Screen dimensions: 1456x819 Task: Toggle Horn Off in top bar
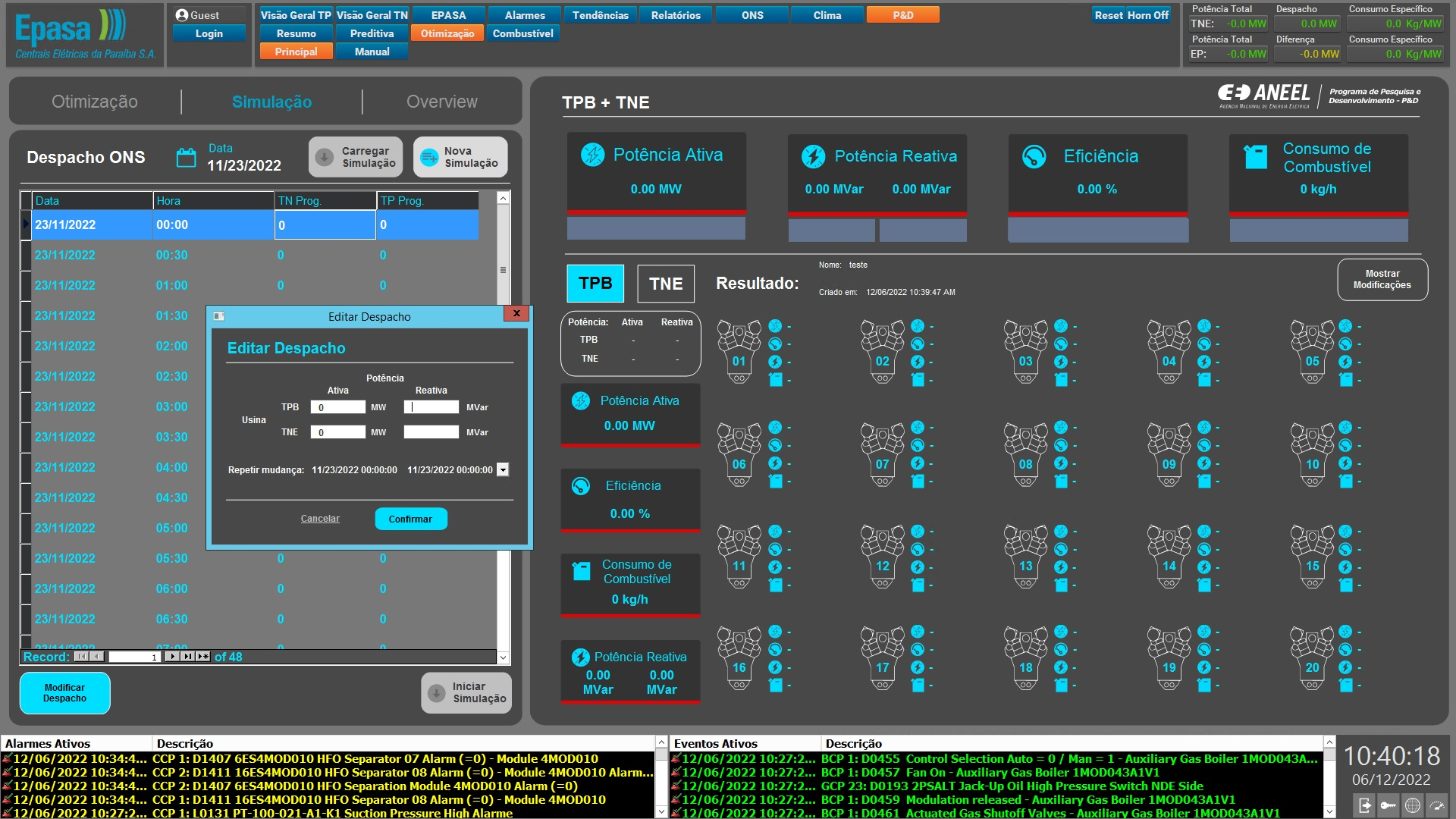(1148, 15)
